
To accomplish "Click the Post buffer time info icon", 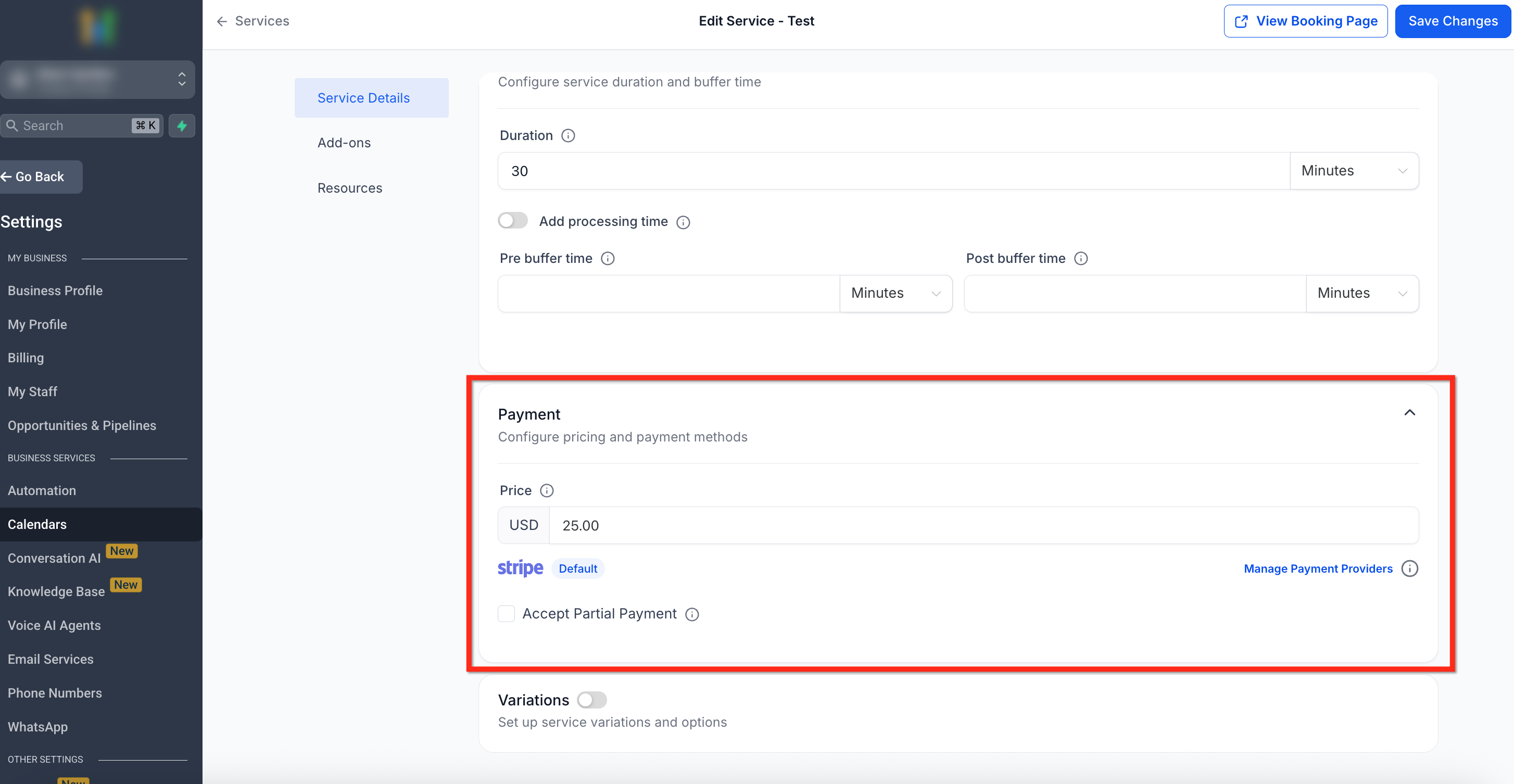I will click(x=1081, y=259).
